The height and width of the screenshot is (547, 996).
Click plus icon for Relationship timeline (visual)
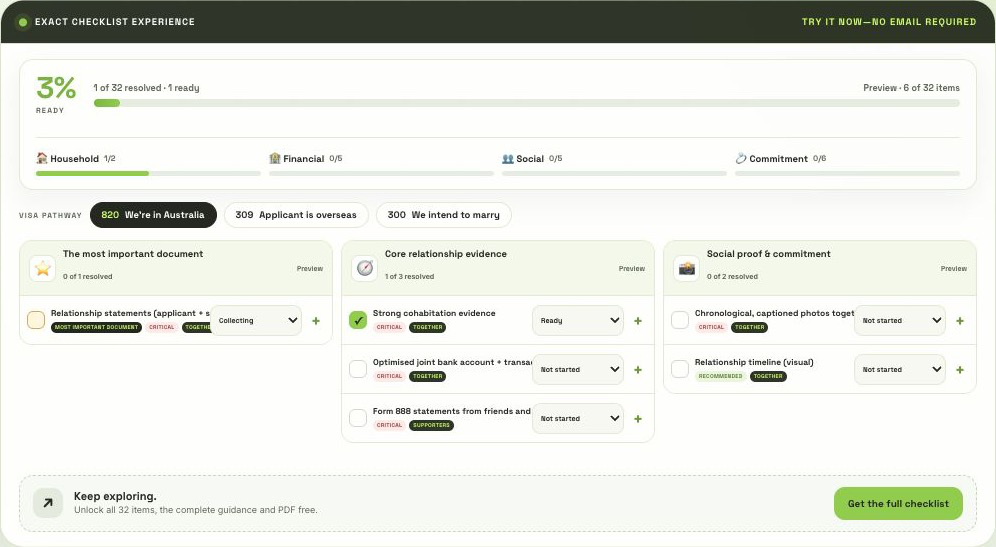(x=960, y=370)
